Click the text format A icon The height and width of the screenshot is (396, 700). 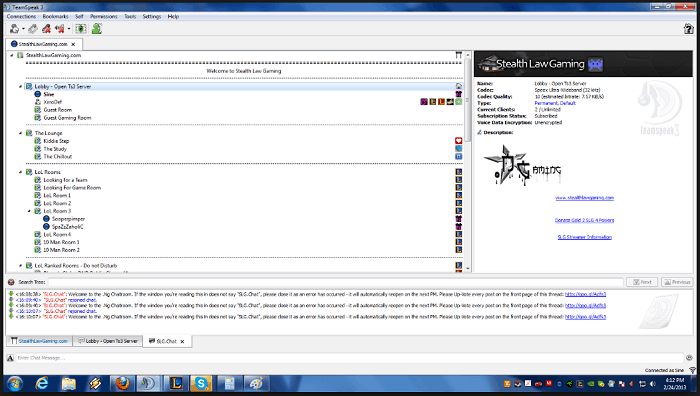pyautogui.click(x=10, y=358)
